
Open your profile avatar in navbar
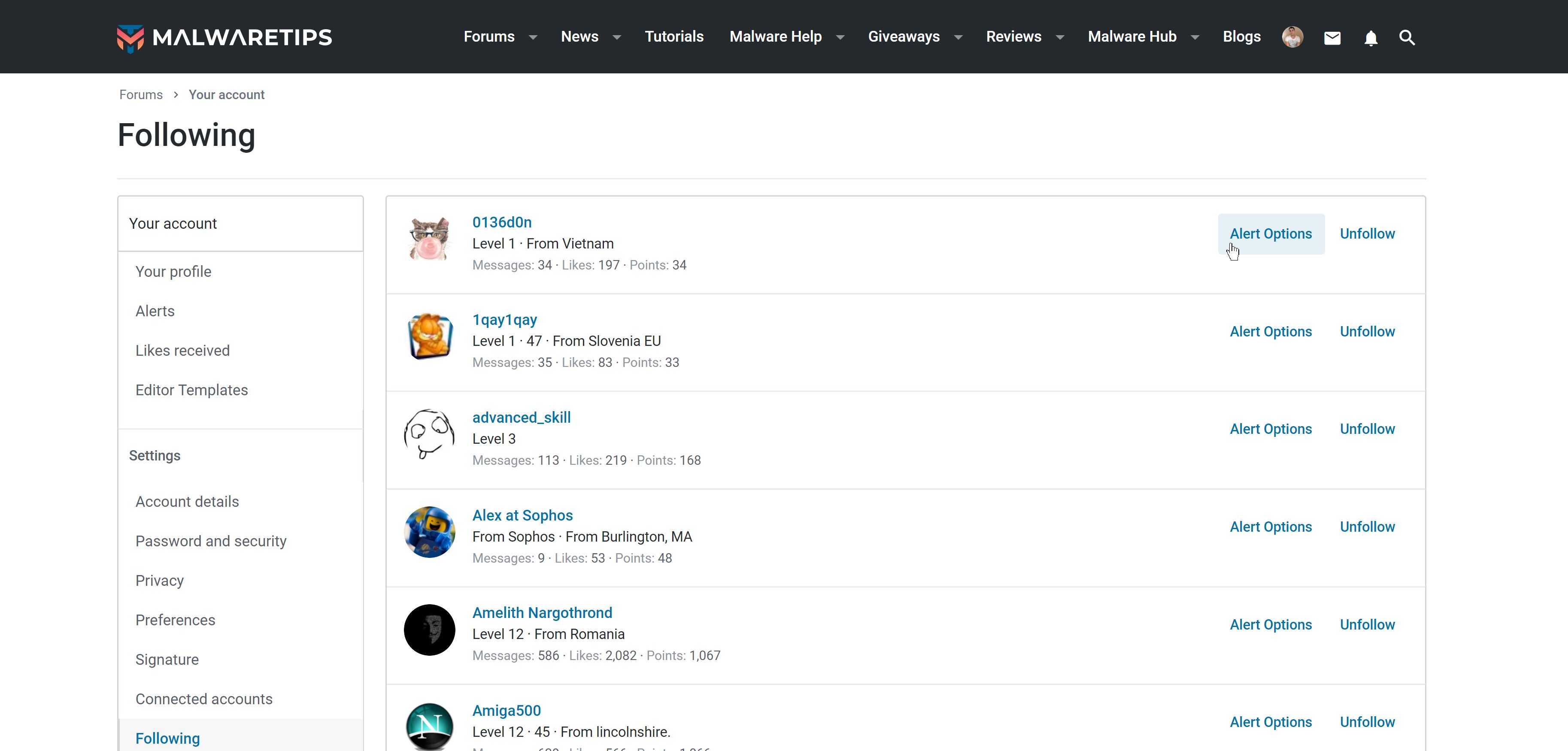click(1292, 37)
